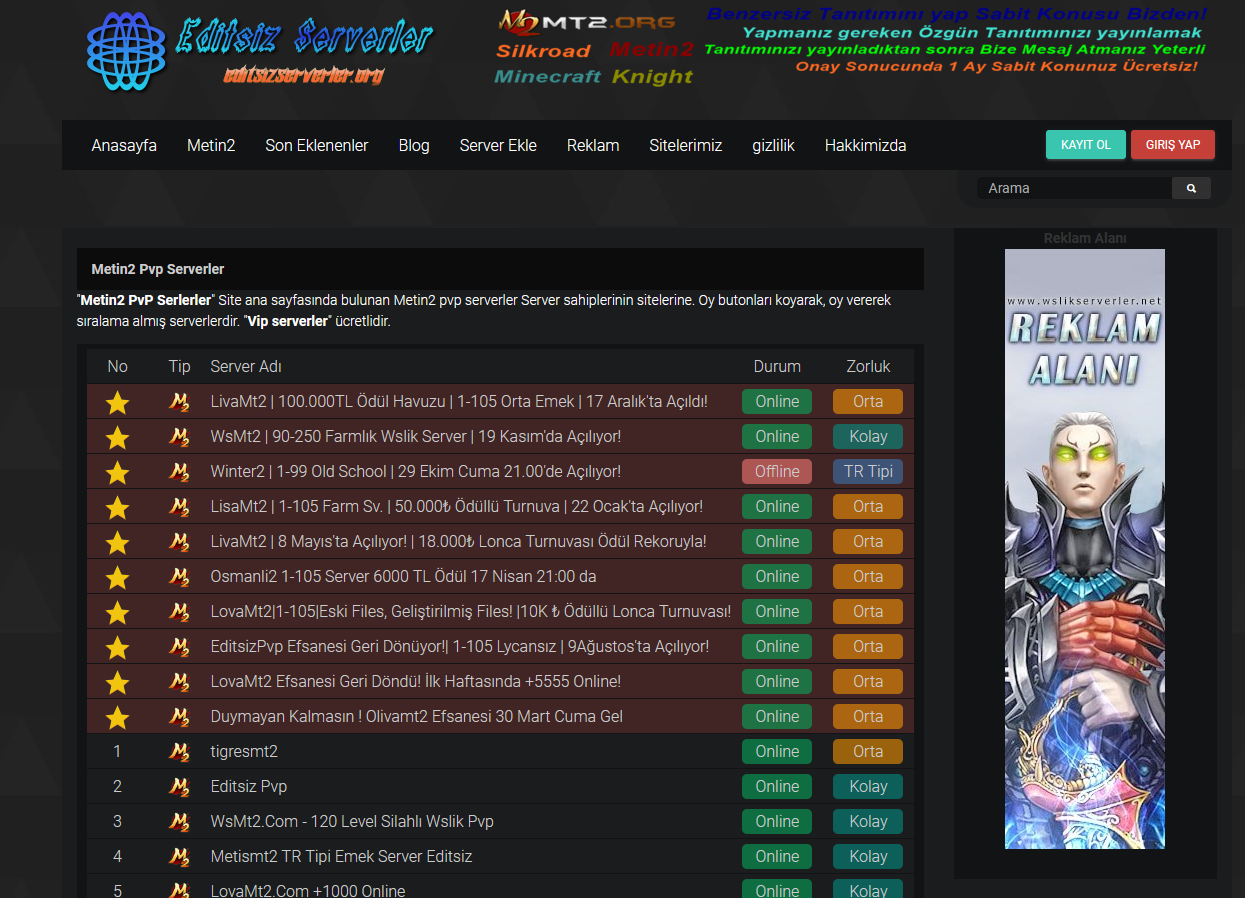Click the Metin2 type icon in Winter2 row
Image resolution: width=1245 pixels, height=898 pixels.
pyautogui.click(x=179, y=472)
